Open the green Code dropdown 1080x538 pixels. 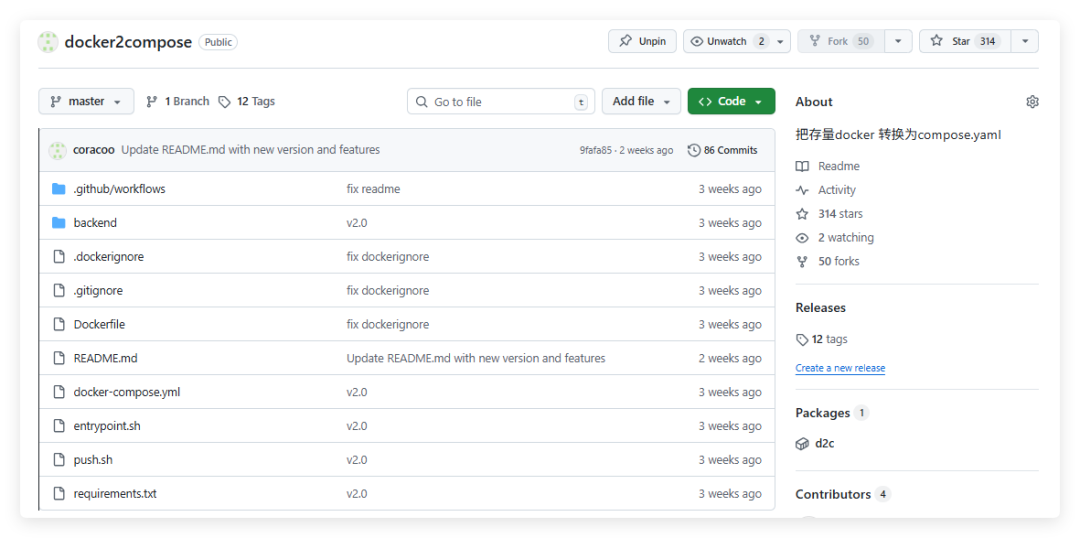click(731, 101)
